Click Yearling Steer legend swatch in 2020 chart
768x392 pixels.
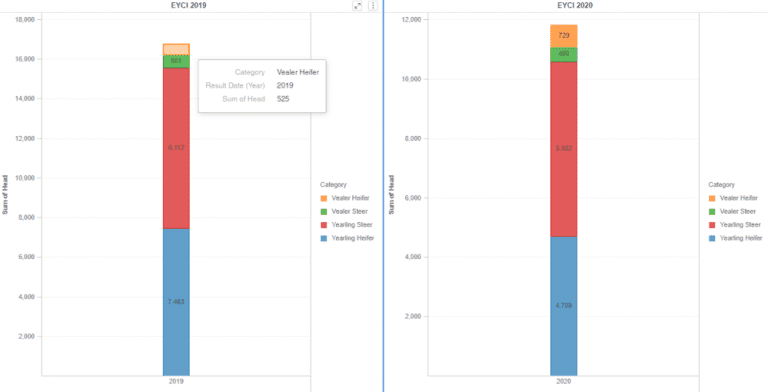point(712,225)
